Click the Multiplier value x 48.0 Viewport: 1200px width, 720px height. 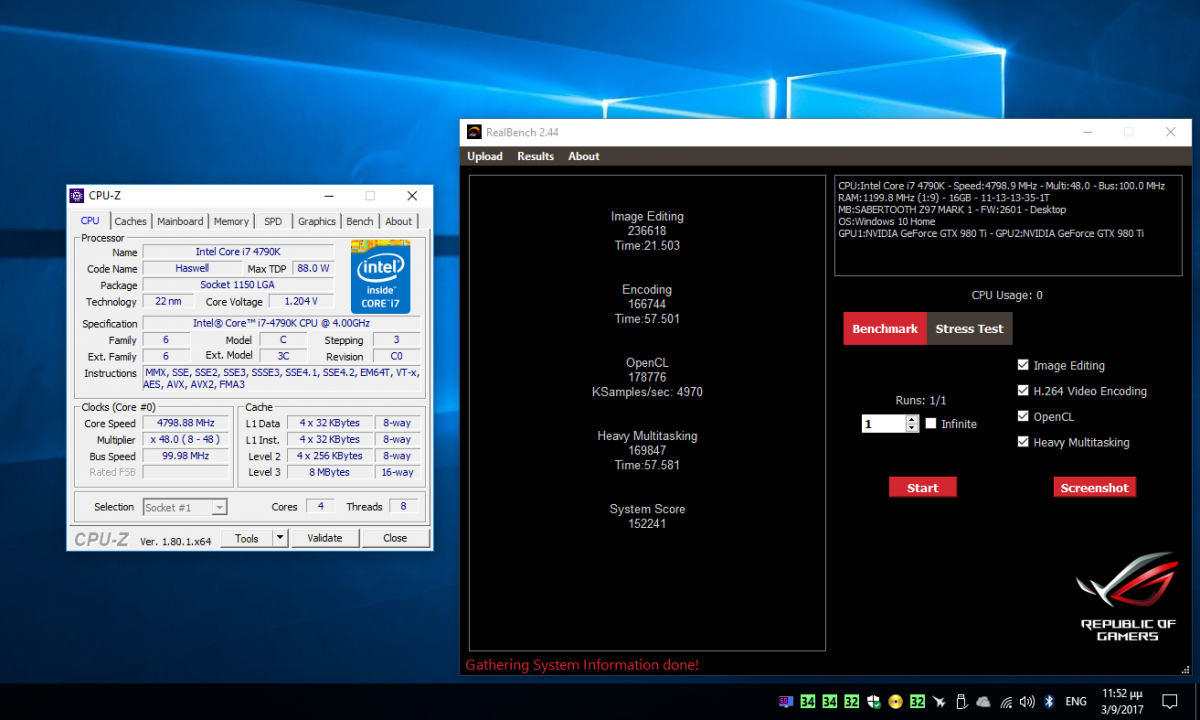pos(186,439)
